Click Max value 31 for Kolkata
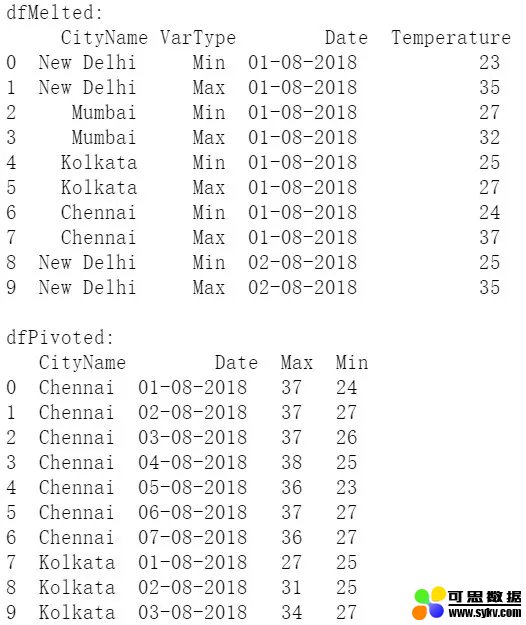 pos(291,588)
